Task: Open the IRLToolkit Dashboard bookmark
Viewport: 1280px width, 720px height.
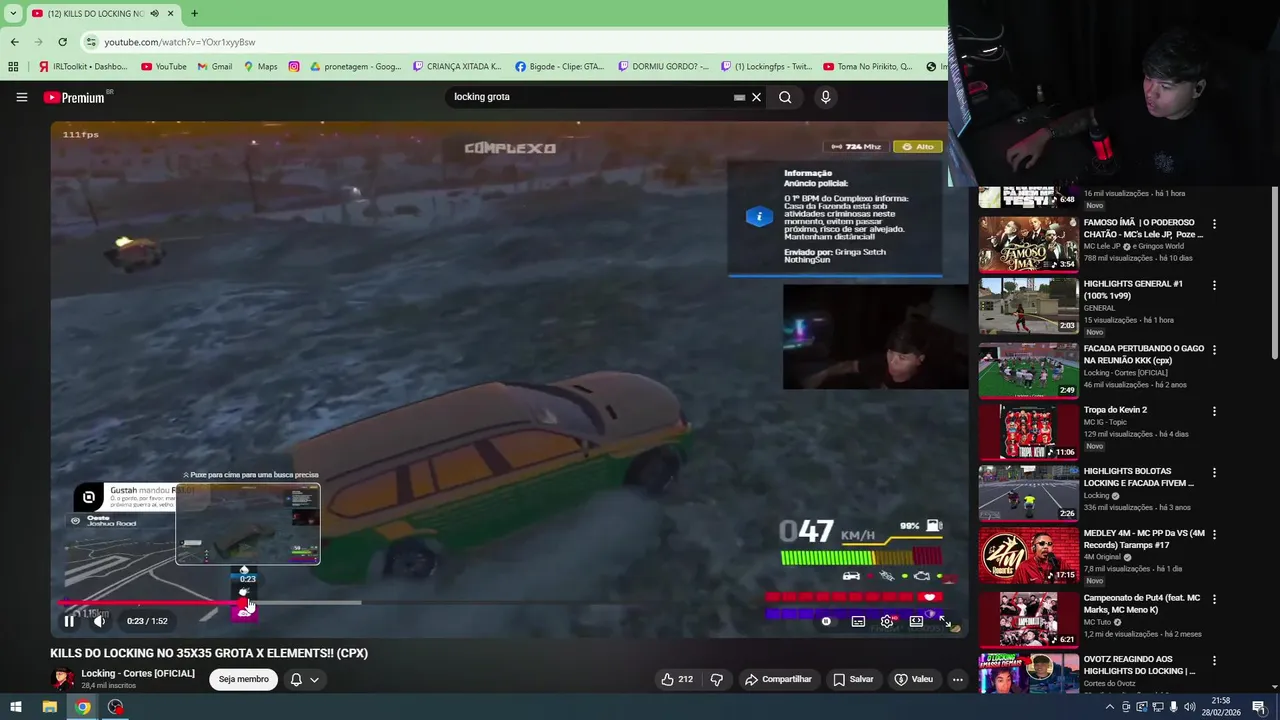Action: [x=83, y=67]
